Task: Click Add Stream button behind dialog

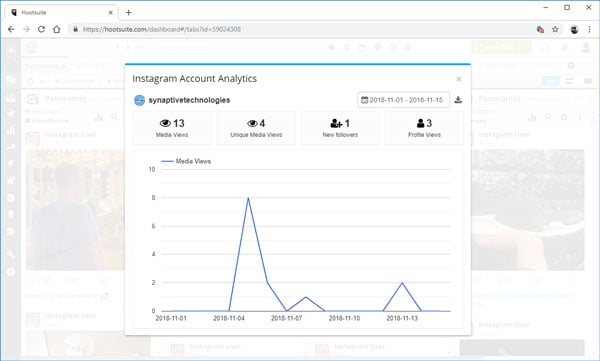Action: (x=75, y=81)
